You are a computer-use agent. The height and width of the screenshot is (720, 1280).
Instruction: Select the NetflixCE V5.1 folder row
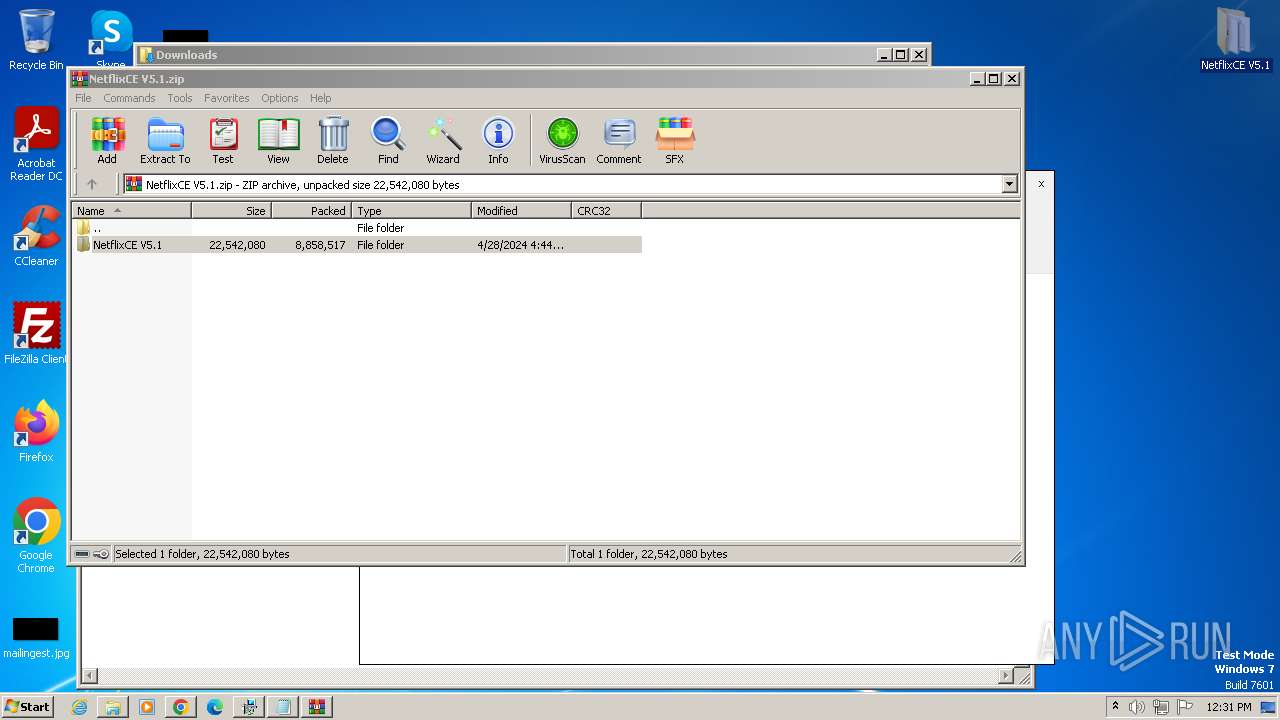[357, 245]
